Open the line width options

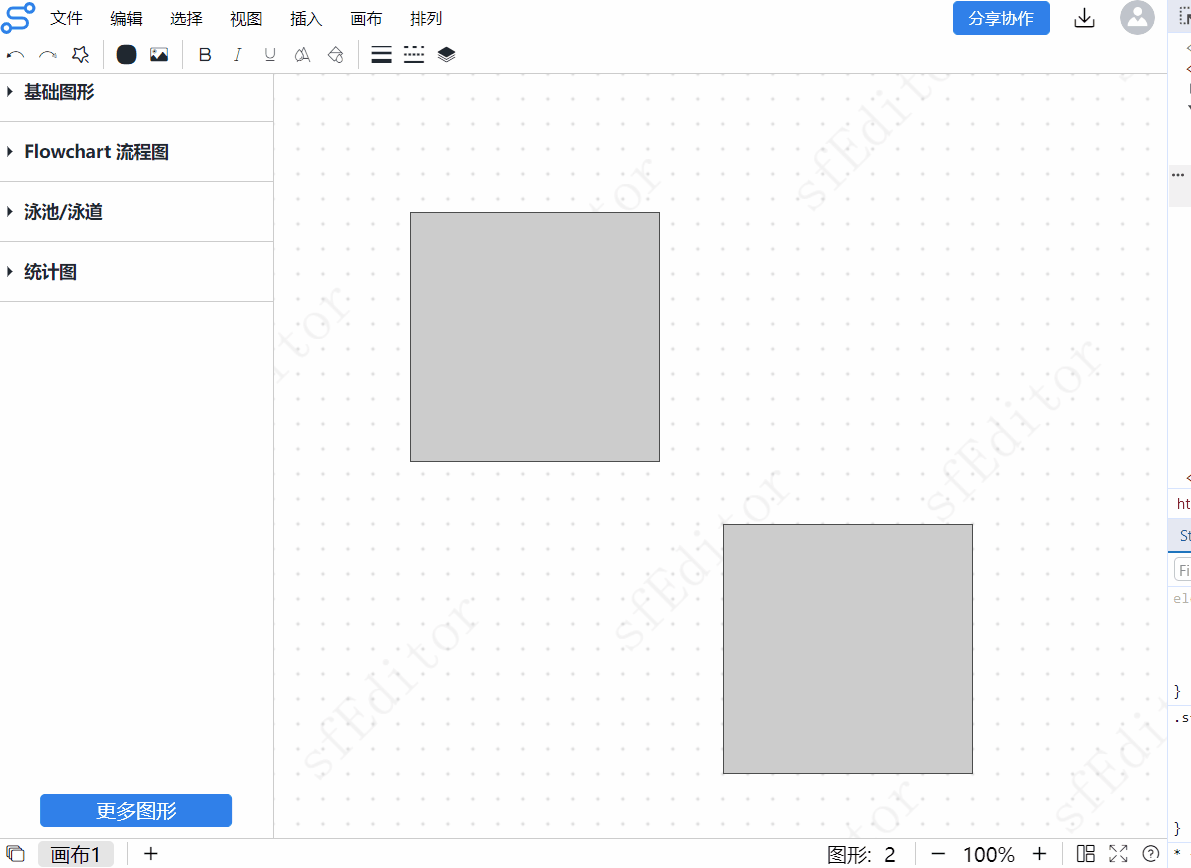pyautogui.click(x=381, y=55)
